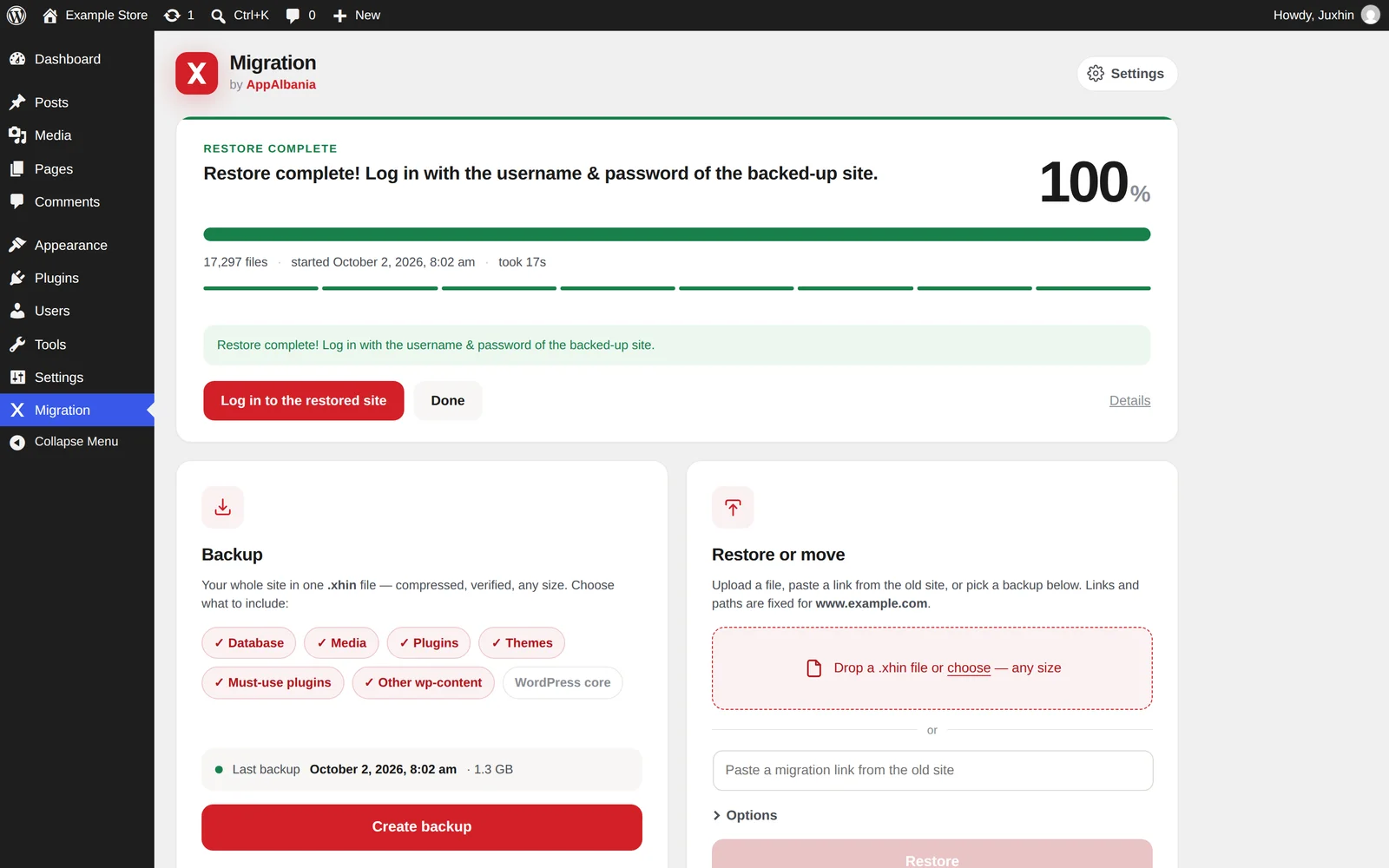Click the Collapse Menu arrow icon

17,443
